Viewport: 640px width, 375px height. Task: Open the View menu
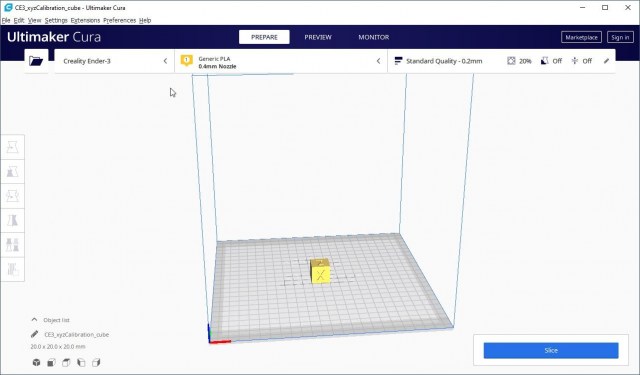(x=34, y=20)
